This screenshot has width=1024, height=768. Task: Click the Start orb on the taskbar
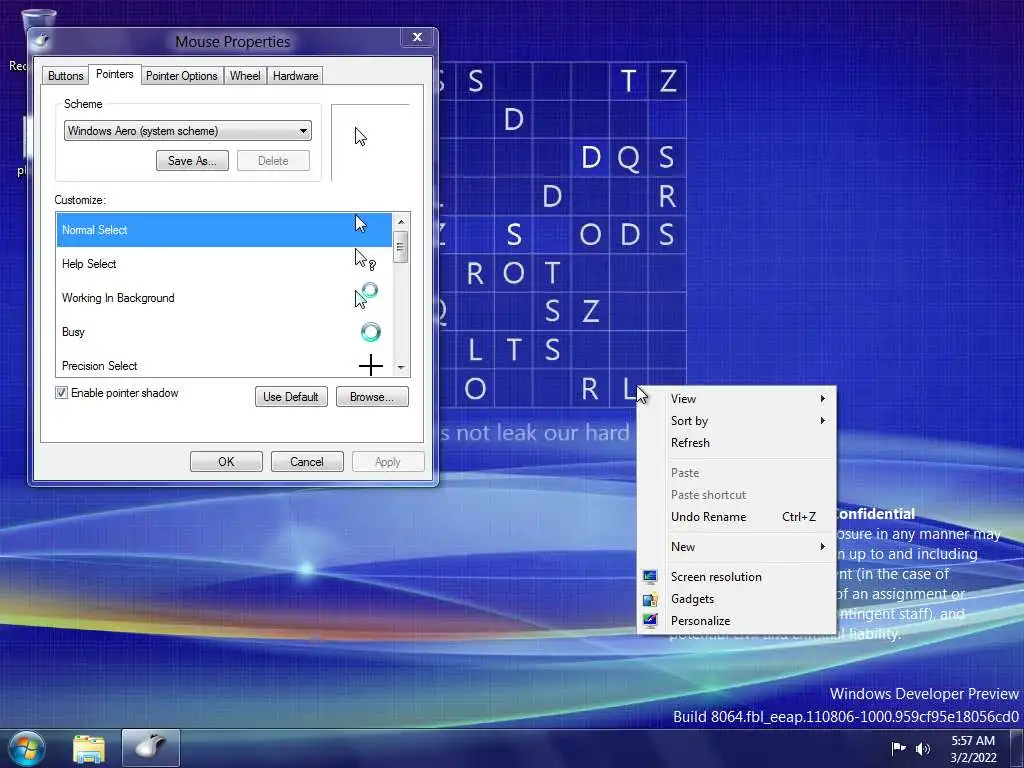[x=27, y=748]
